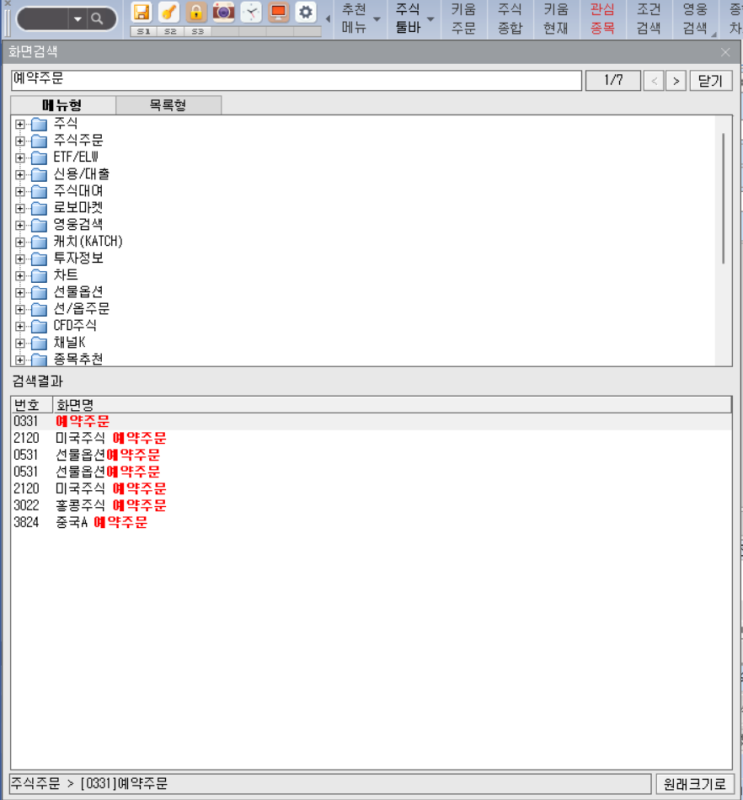Open settings with the gear icon
The width and height of the screenshot is (743, 800).
[306, 12]
